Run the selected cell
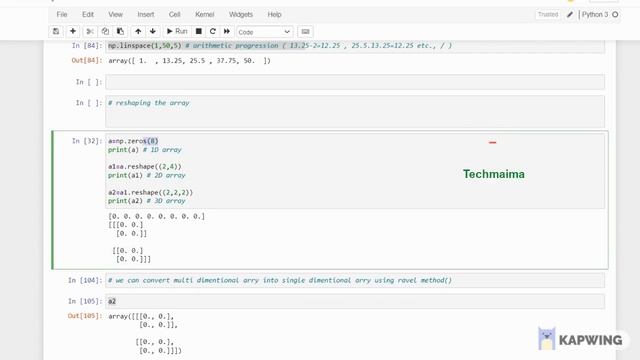 coord(177,31)
